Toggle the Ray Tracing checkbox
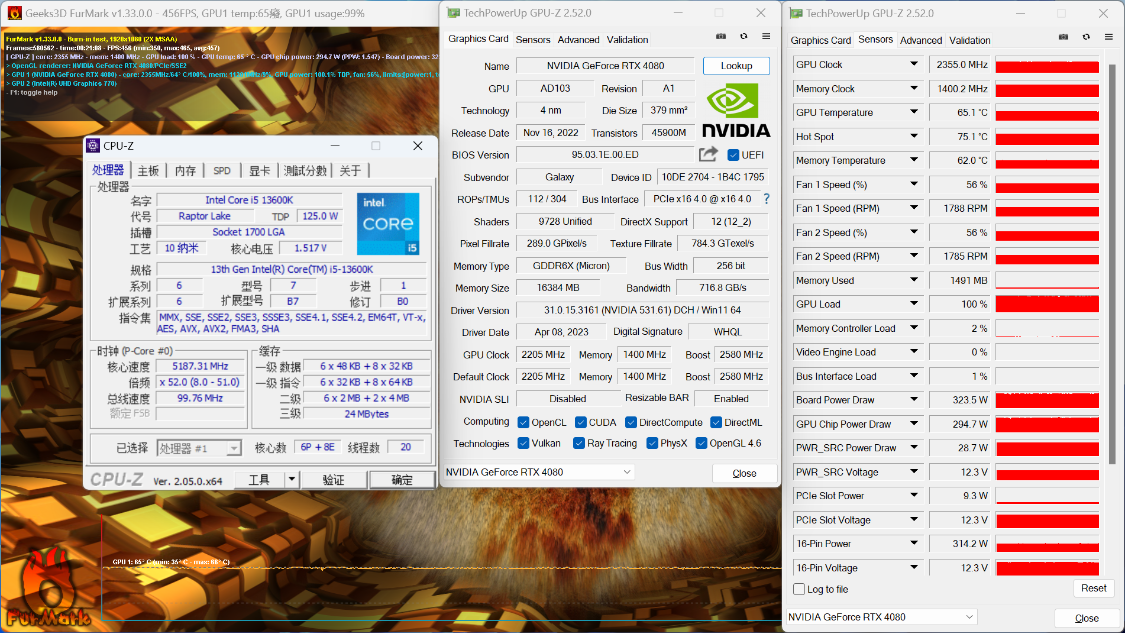 pos(579,444)
